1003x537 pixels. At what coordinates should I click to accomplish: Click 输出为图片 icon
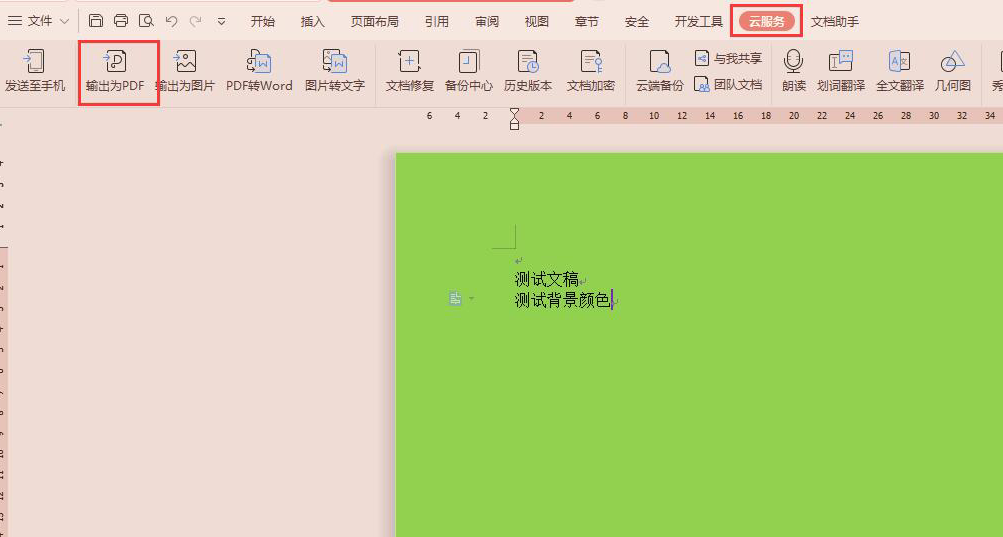pyautogui.click(x=185, y=71)
